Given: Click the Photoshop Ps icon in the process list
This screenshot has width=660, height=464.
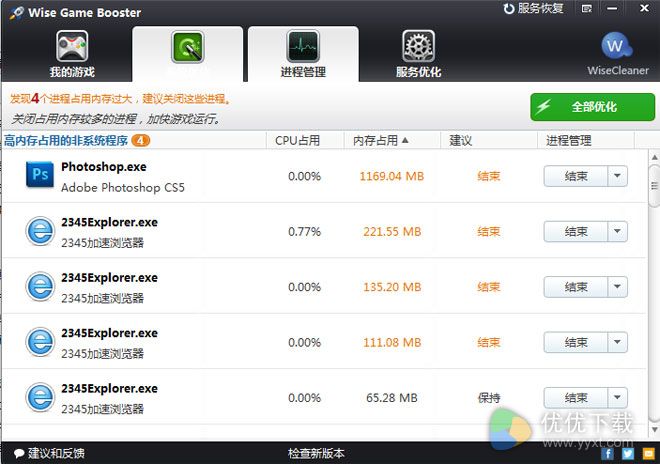Looking at the screenshot, I should pos(40,174).
